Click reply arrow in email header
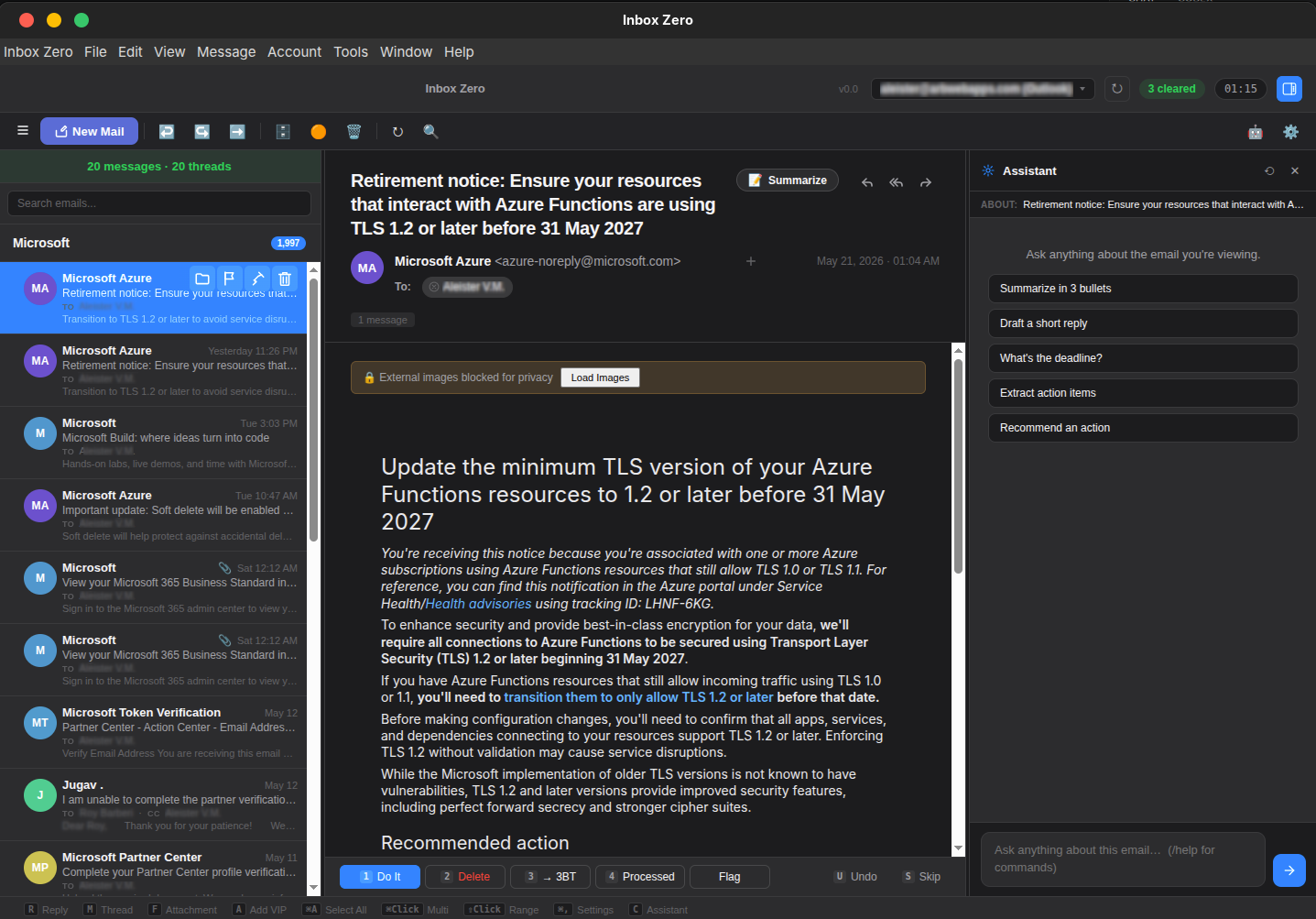The image size is (1316, 919). (867, 182)
